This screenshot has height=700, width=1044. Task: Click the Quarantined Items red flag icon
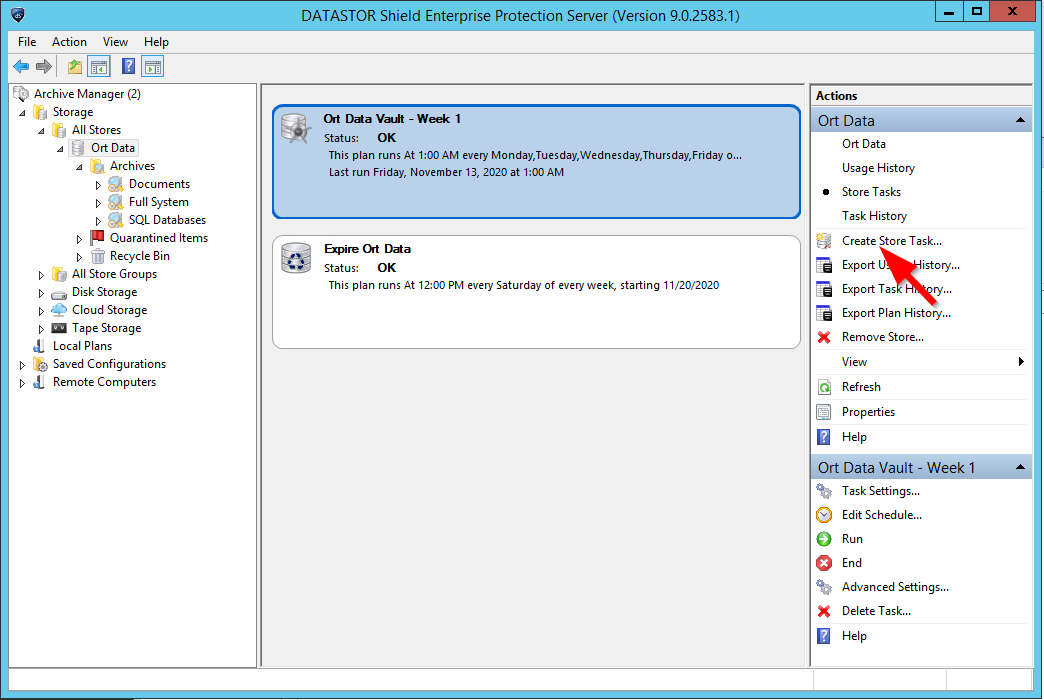tap(97, 237)
